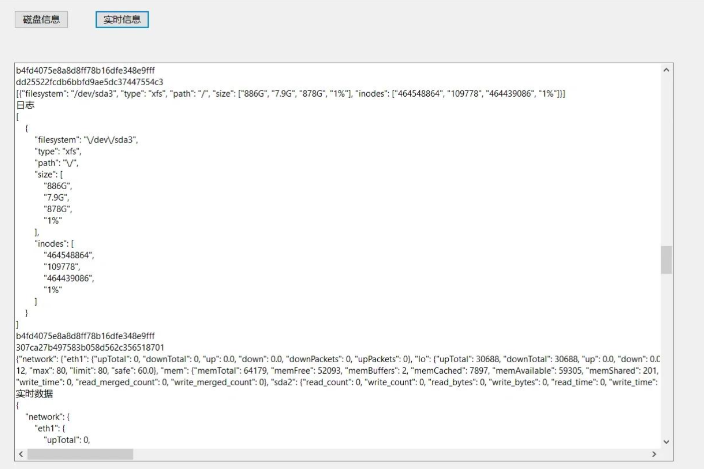
Task: Click the "size": [ line
Action: tap(49, 174)
